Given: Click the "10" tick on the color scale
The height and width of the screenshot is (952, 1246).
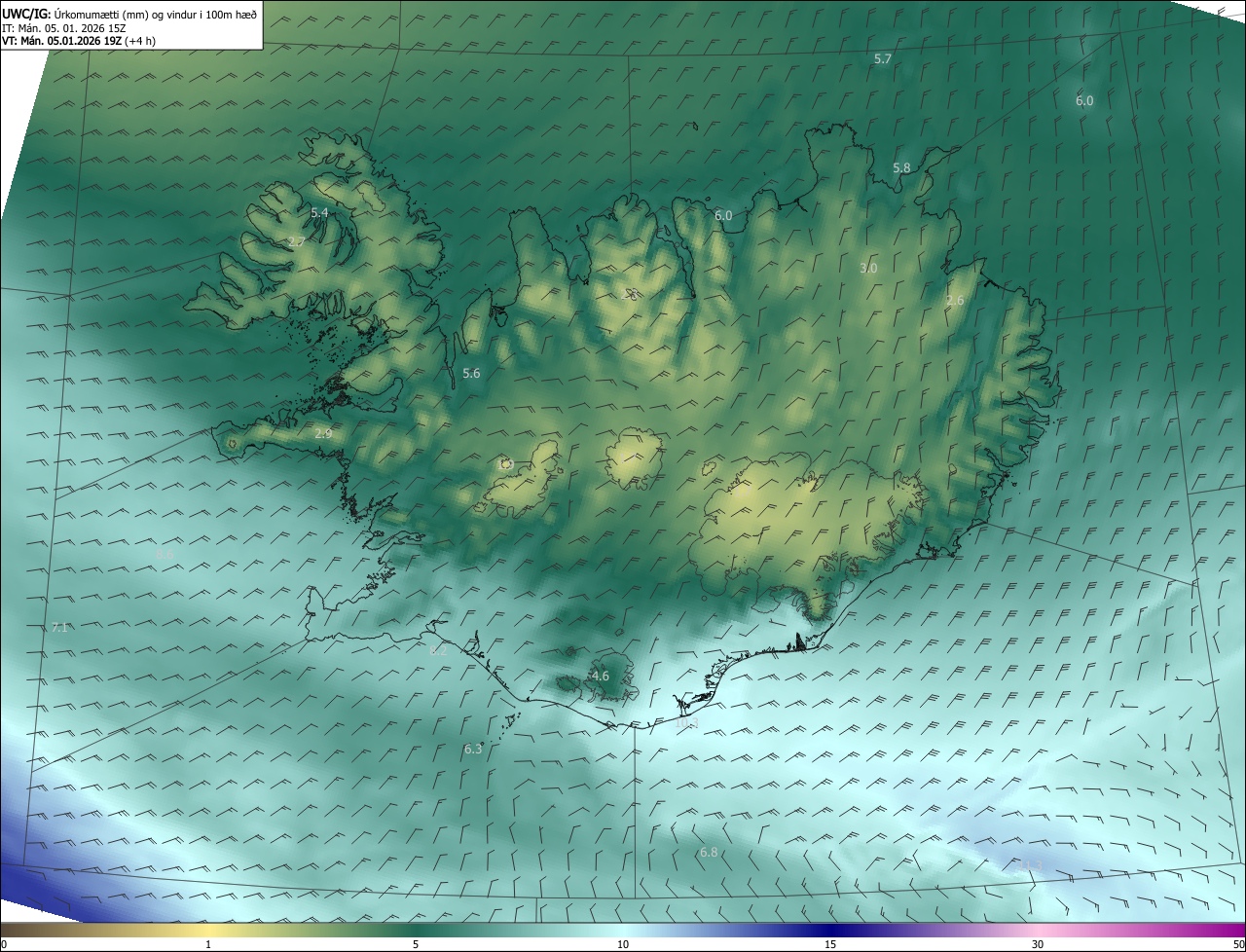Looking at the screenshot, I should click(x=623, y=944).
